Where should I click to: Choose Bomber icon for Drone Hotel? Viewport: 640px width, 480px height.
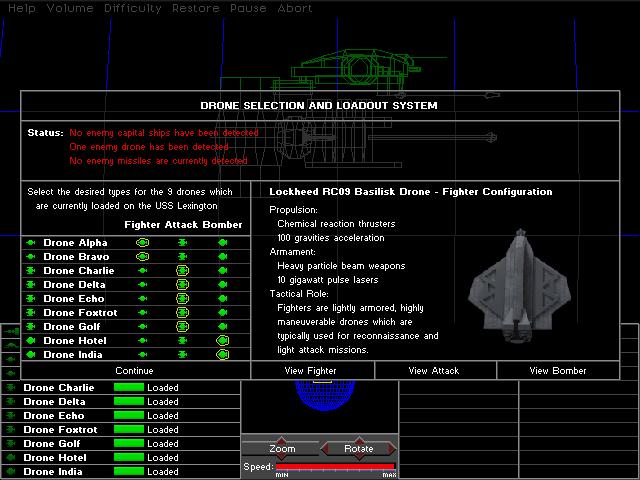[x=222, y=340]
